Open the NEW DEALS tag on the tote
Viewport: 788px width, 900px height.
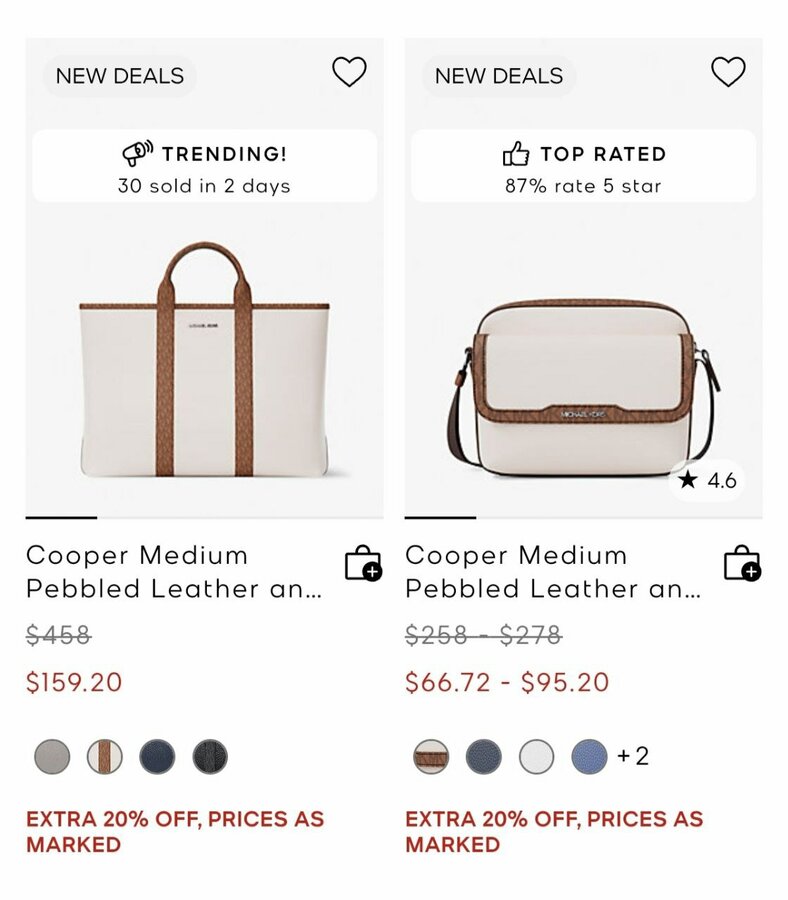[120, 76]
